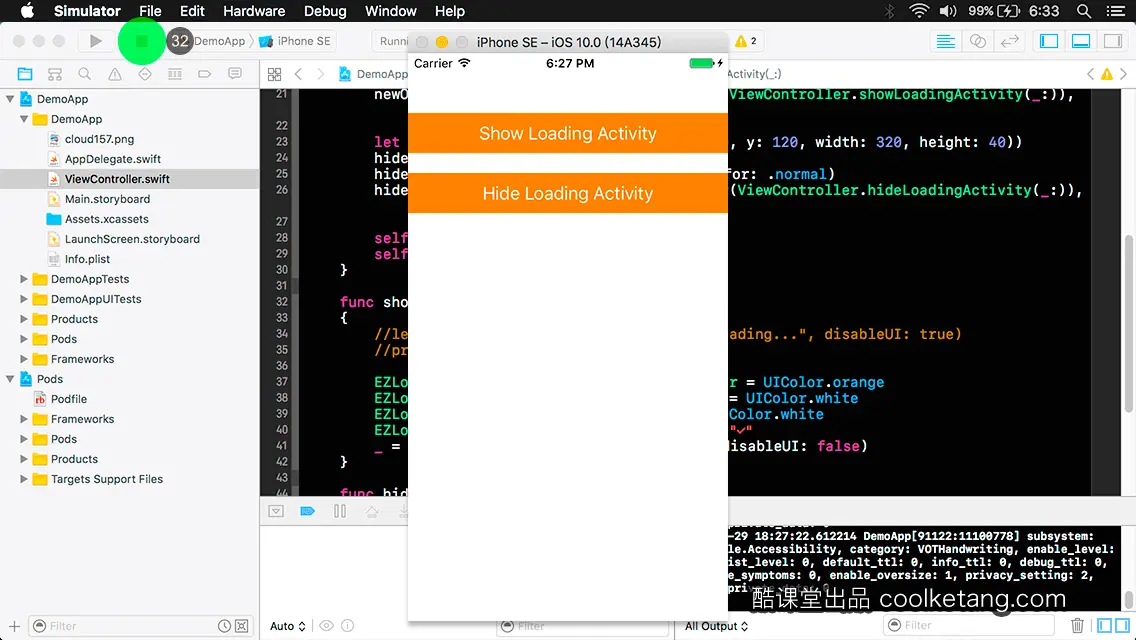Tap Hide Loading Activity button in simulator
The image size is (1136, 640).
click(x=568, y=194)
